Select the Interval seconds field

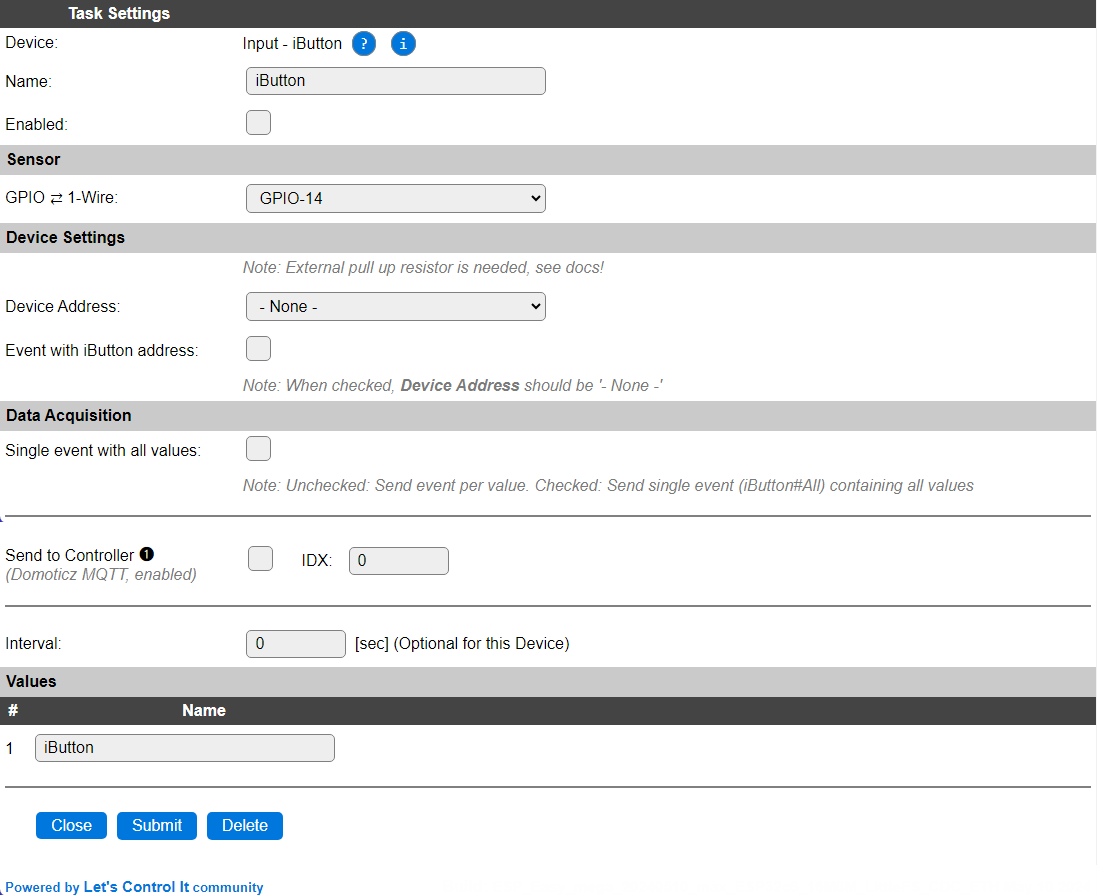(x=296, y=644)
